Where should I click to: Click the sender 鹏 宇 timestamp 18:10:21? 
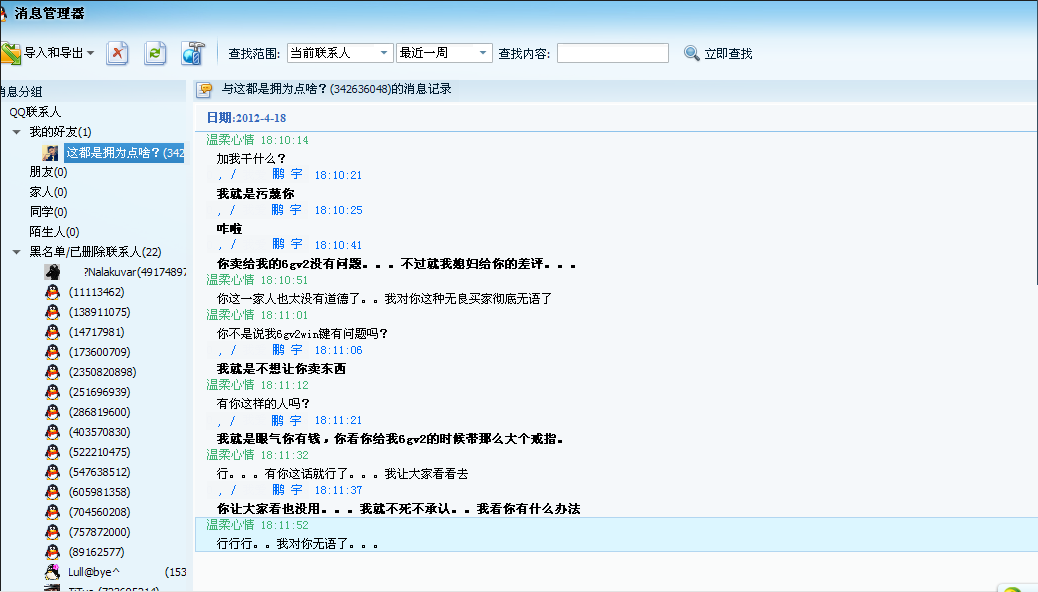tap(338, 175)
